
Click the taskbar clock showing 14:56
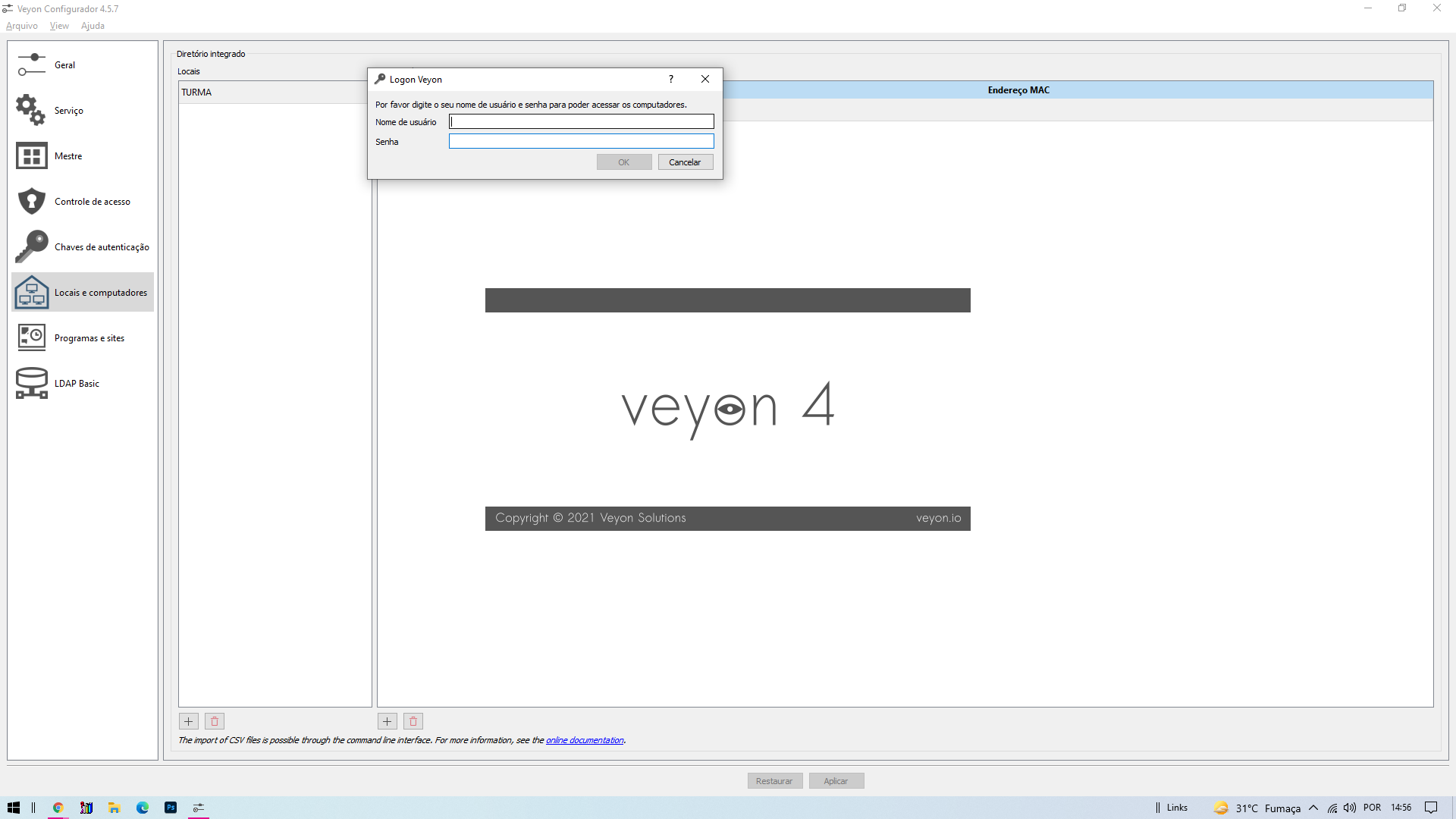point(1401,808)
